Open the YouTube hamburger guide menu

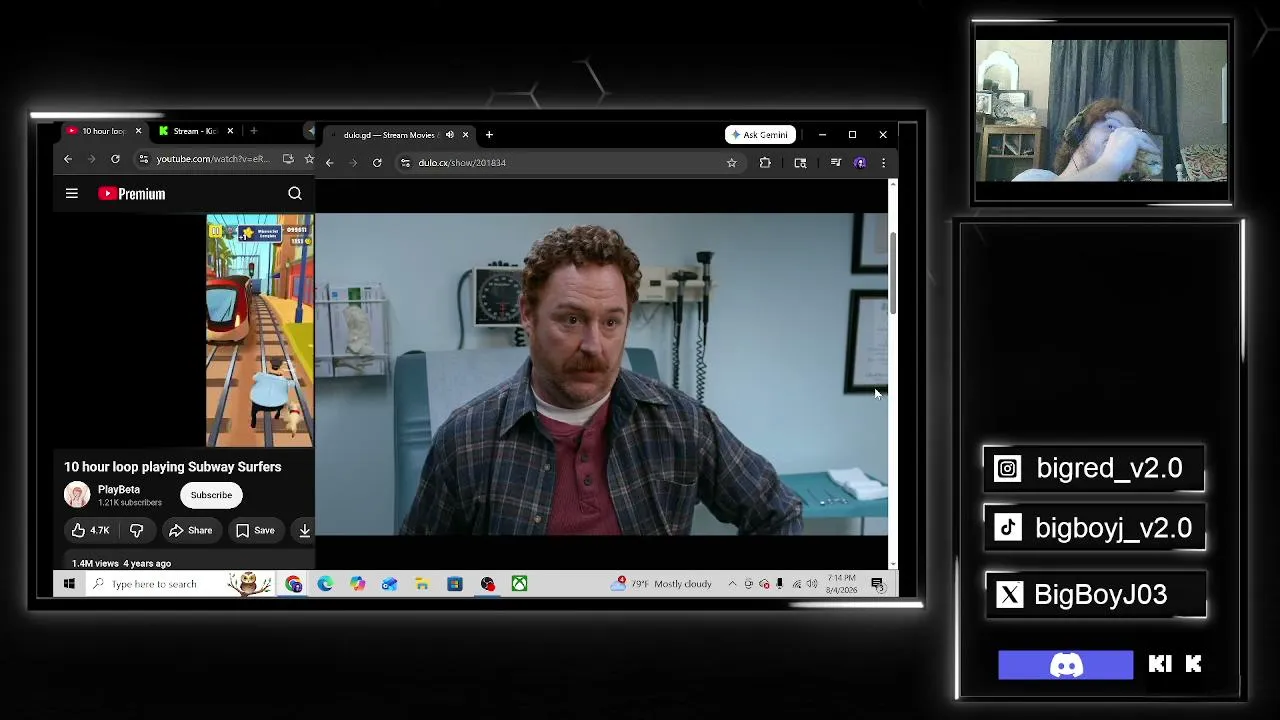pos(72,194)
